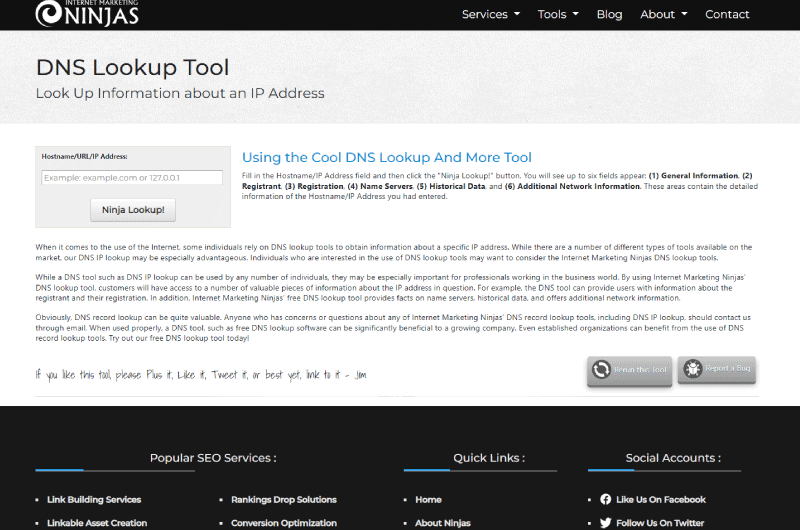The width and height of the screenshot is (800, 530).
Task: Click the heading Using the Cool DNS Lookup And More Tool
Action: [387, 157]
